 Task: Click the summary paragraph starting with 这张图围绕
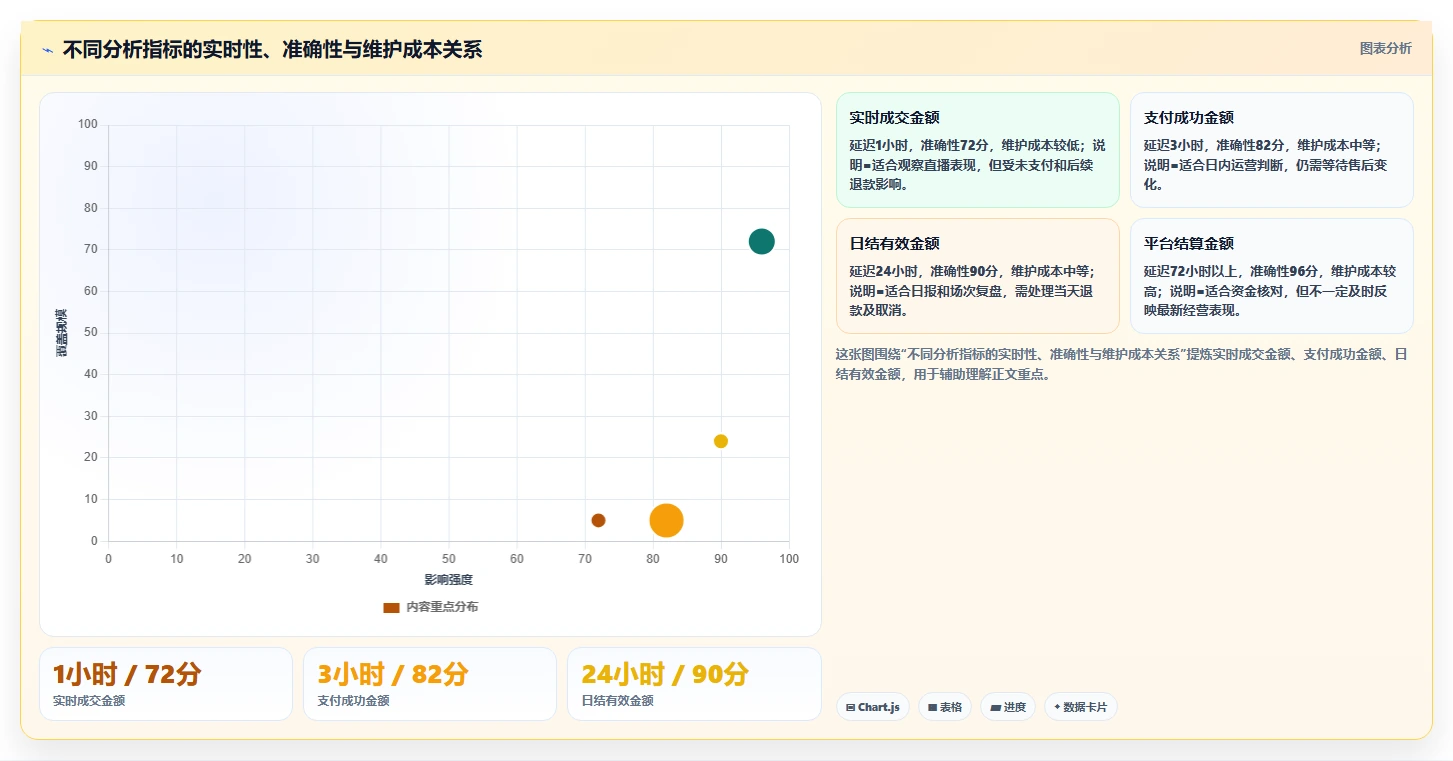click(x=1122, y=364)
